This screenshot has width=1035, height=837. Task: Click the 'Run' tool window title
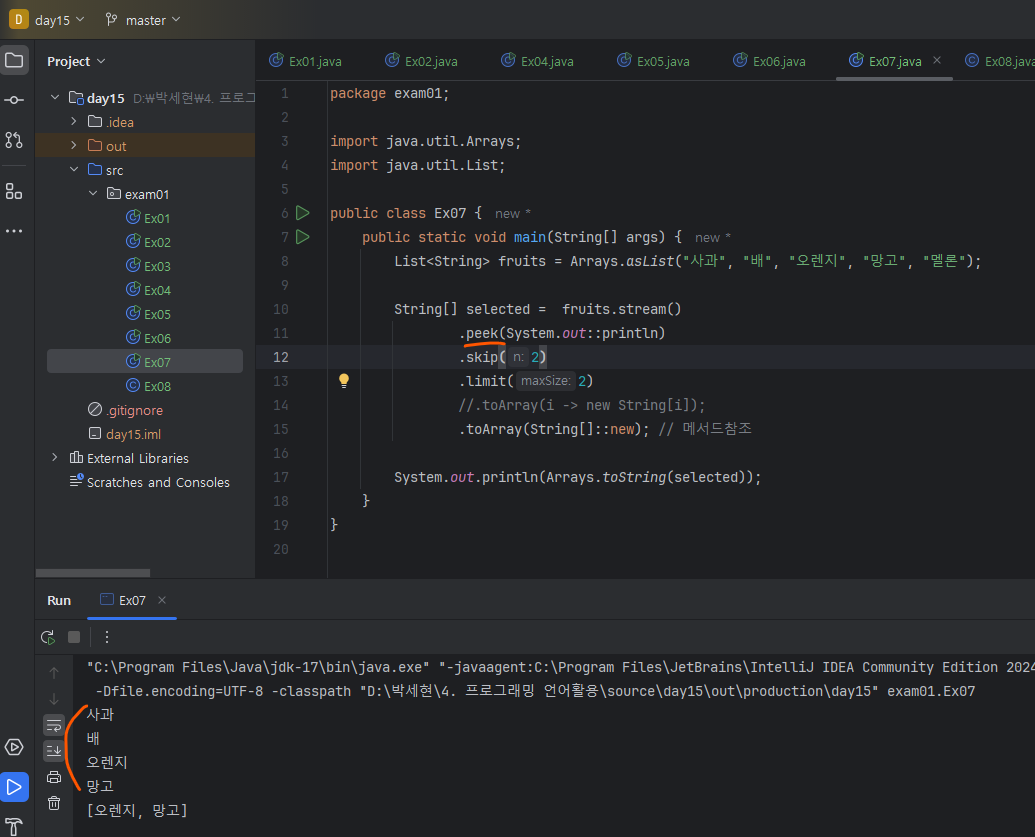tap(59, 600)
